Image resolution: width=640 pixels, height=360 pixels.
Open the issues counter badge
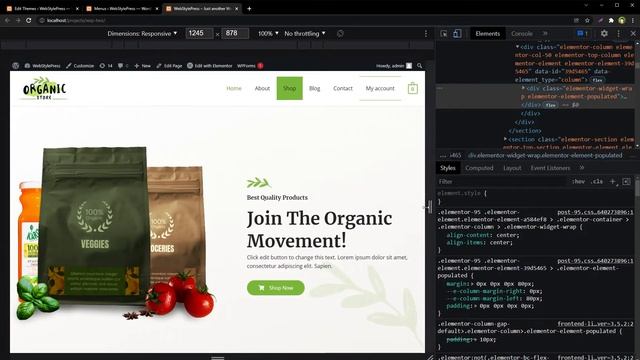(582, 33)
